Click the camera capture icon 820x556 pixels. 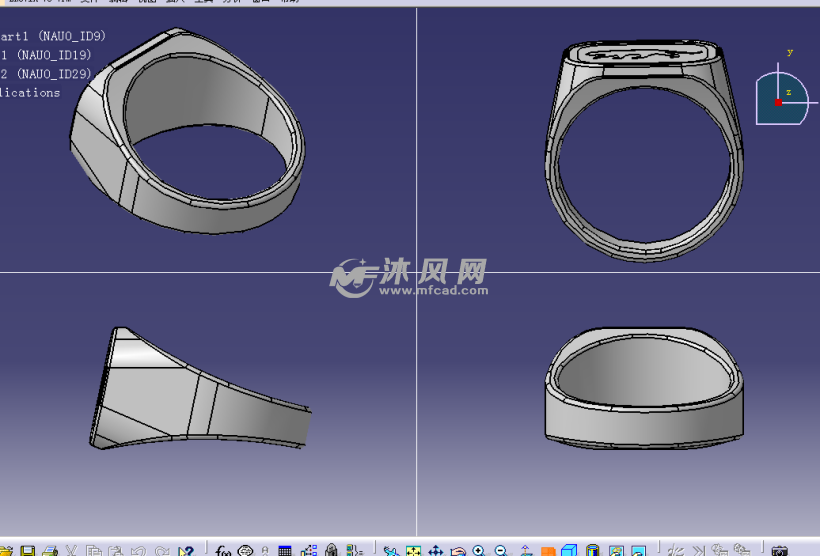(780, 551)
